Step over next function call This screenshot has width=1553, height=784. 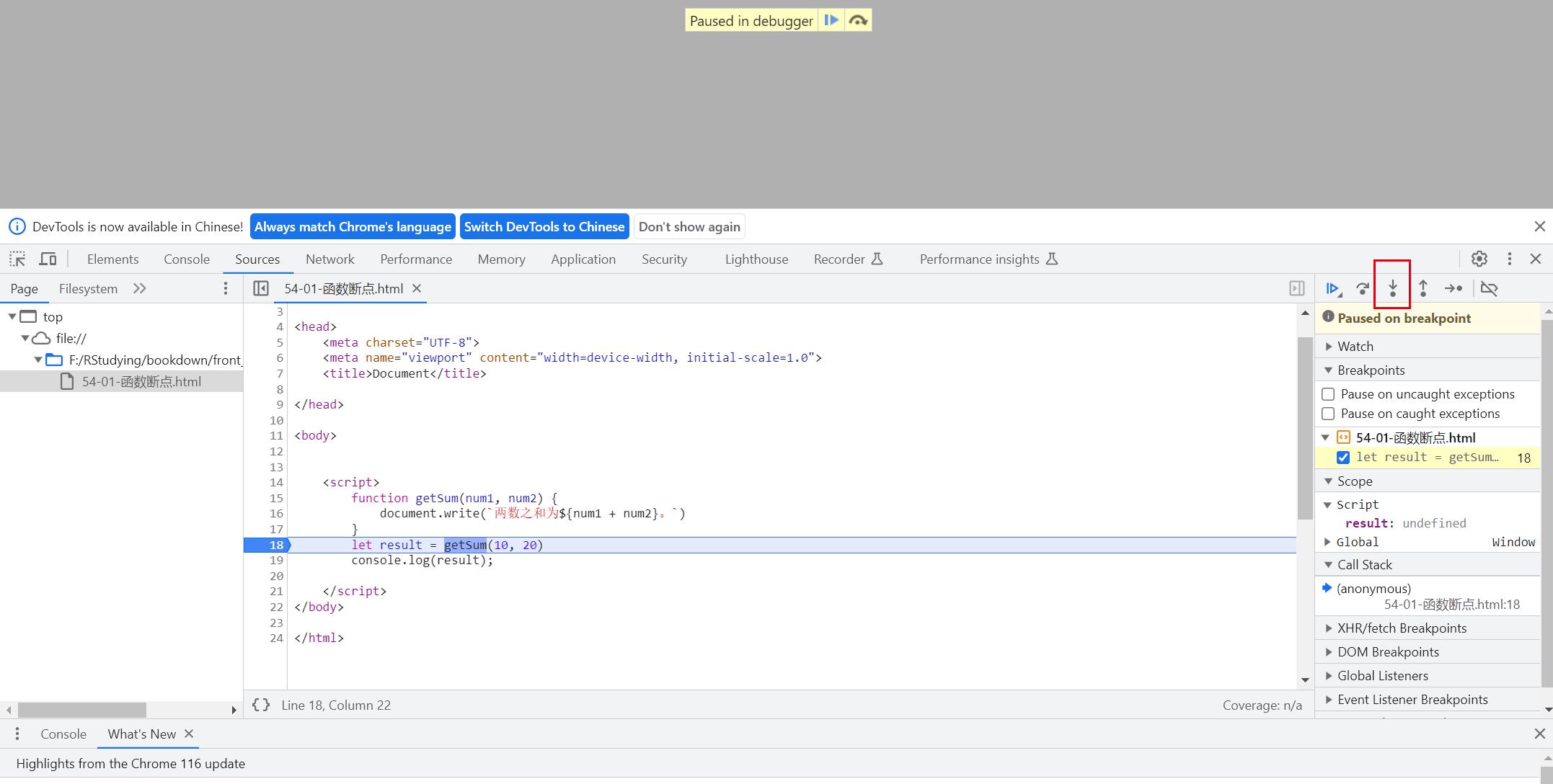[1363, 288]
